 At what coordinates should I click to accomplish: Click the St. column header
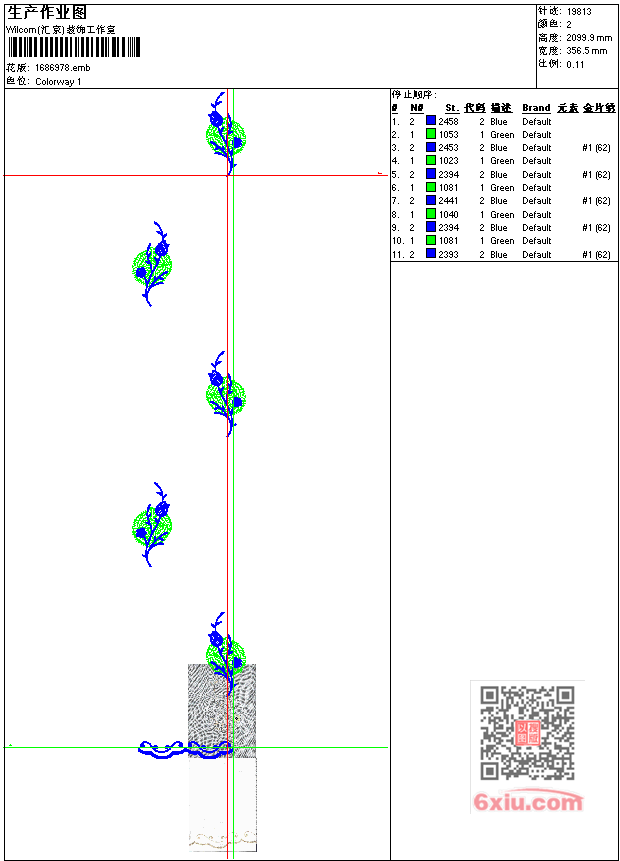(x=452, y=108)
